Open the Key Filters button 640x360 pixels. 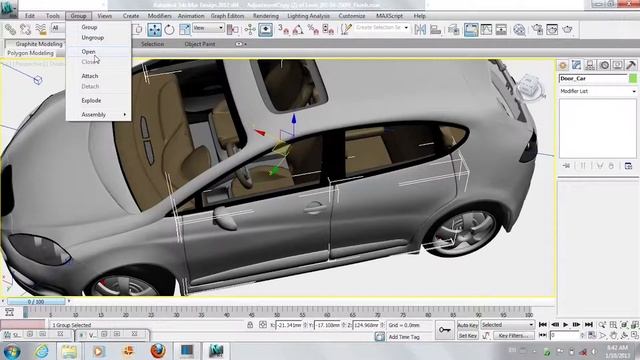(513, 336)
